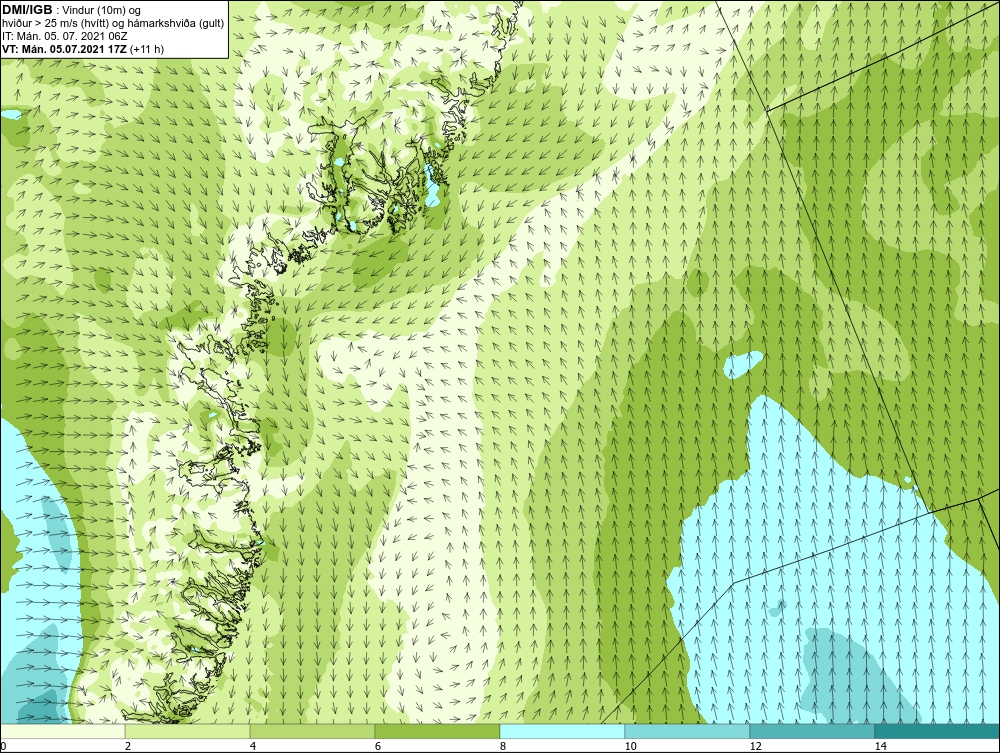
Task: Click the '(+11 h)' forecast offset
Action: pos(147,49)
